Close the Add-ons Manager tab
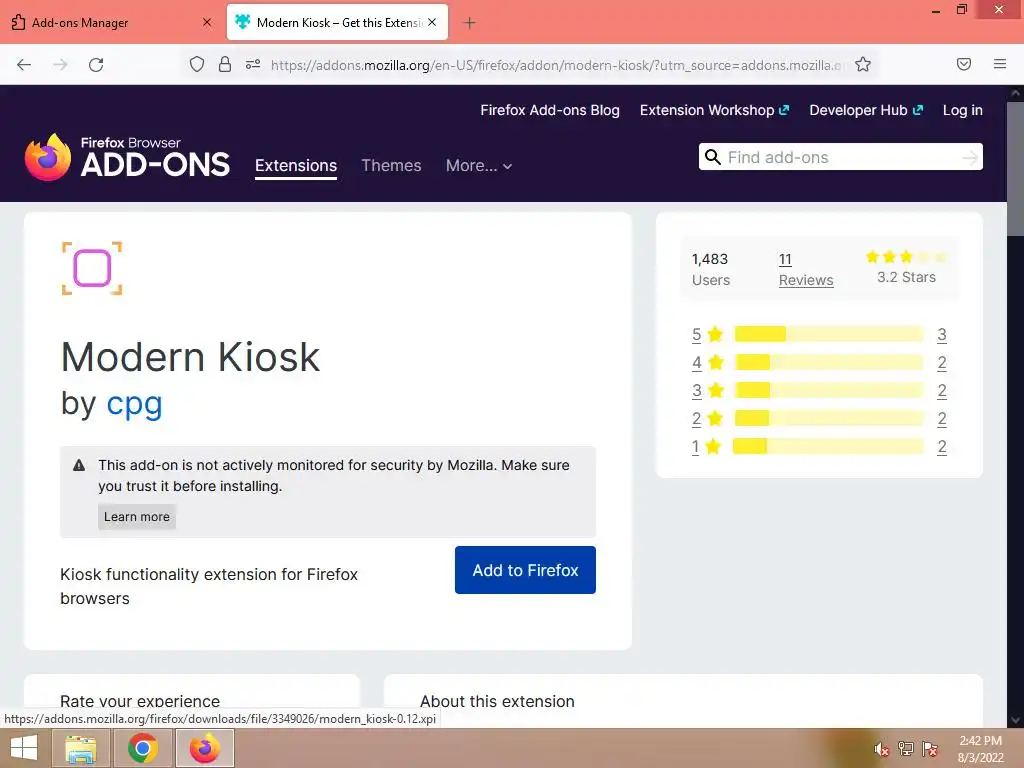This screenshot has width=1024, height=768. tap(207, 22)
